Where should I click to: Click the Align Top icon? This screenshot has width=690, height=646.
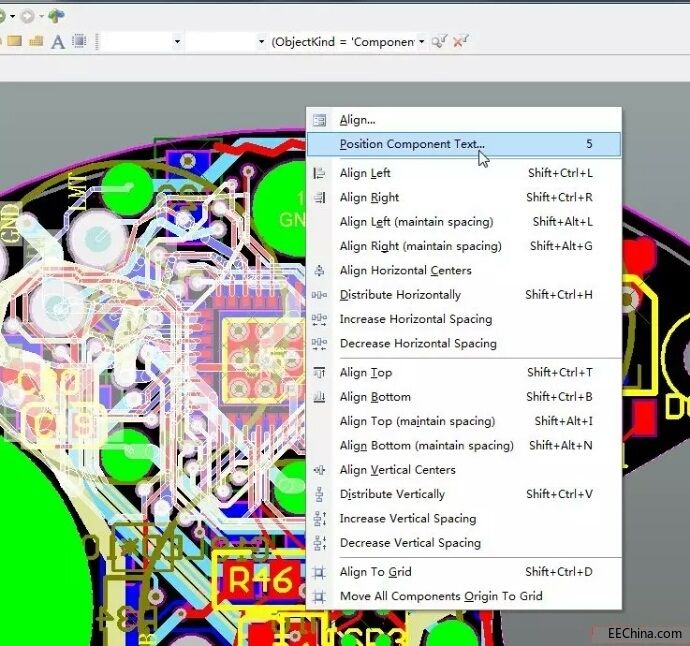tap(320, 373)
